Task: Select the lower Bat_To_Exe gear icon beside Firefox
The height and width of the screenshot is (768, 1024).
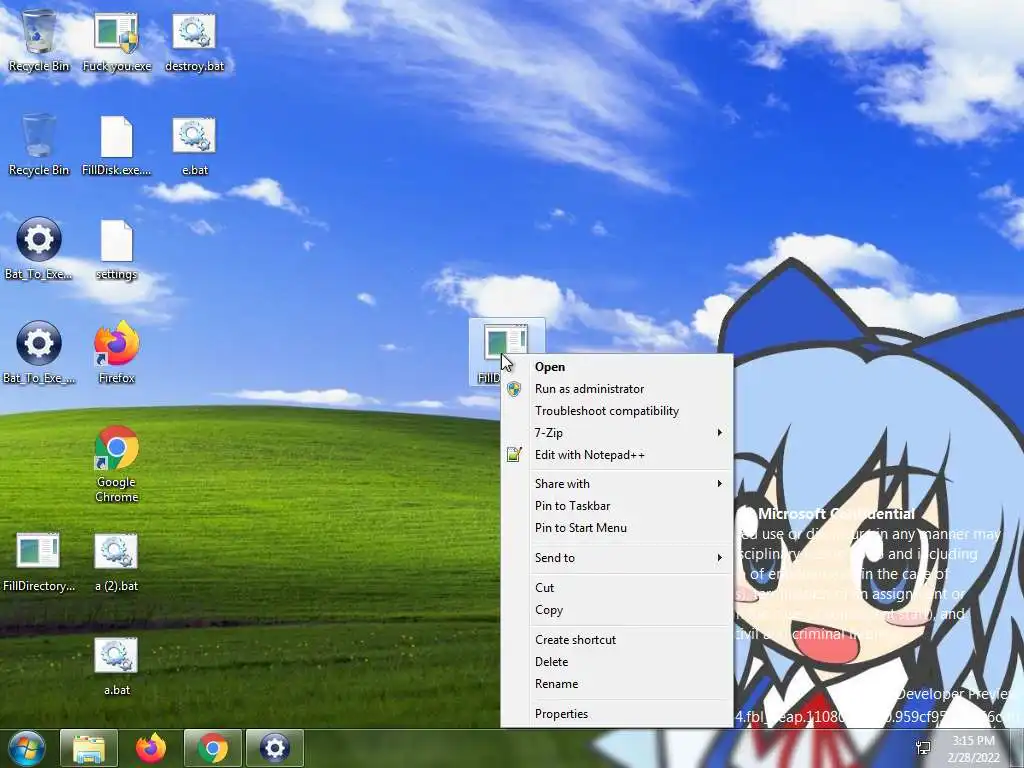Action: point(39,352)
